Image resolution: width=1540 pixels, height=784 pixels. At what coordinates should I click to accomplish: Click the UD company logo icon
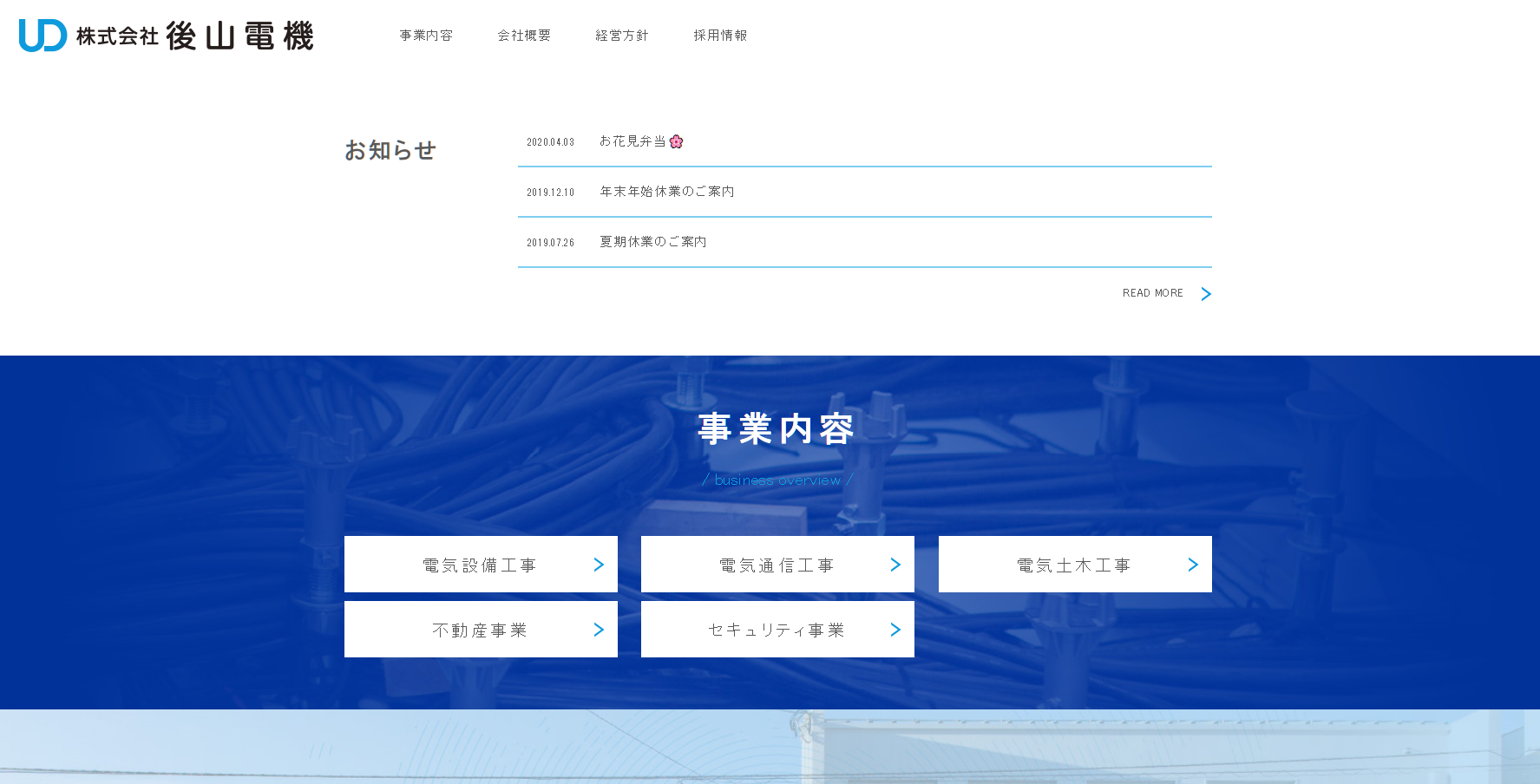coord(43,36)
